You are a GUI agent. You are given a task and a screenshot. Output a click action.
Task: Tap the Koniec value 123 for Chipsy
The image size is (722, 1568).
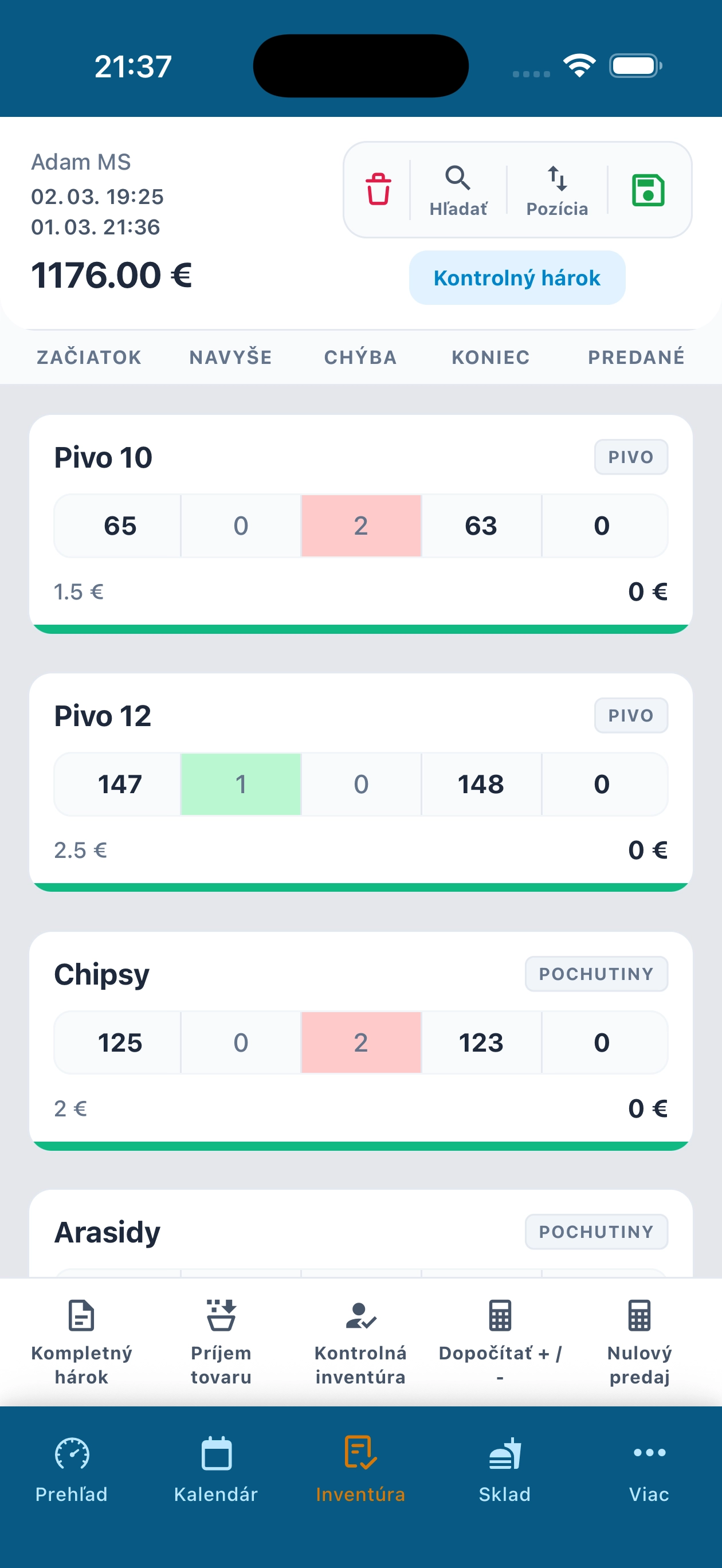(x=481, y=1042)
